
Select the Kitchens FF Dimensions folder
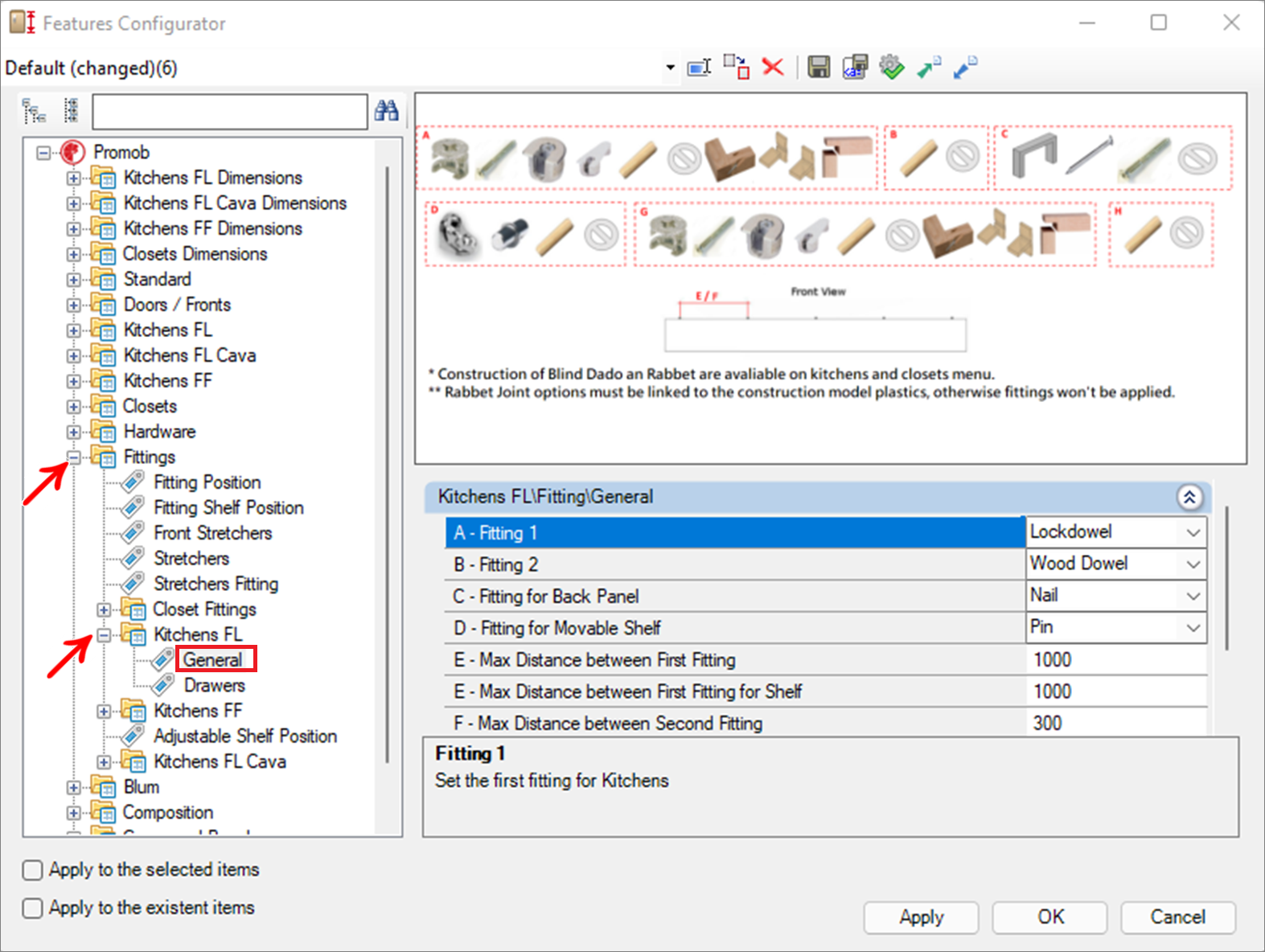click(213, 228)
